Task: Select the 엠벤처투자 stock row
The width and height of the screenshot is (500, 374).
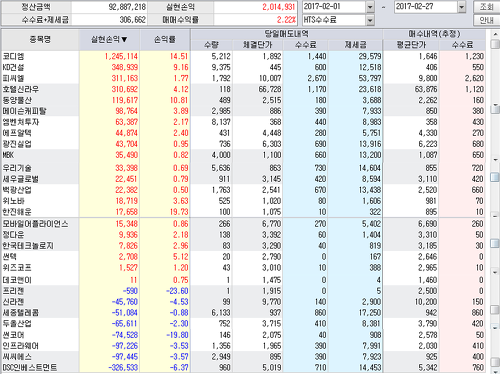Action: [x=243, y=122]
